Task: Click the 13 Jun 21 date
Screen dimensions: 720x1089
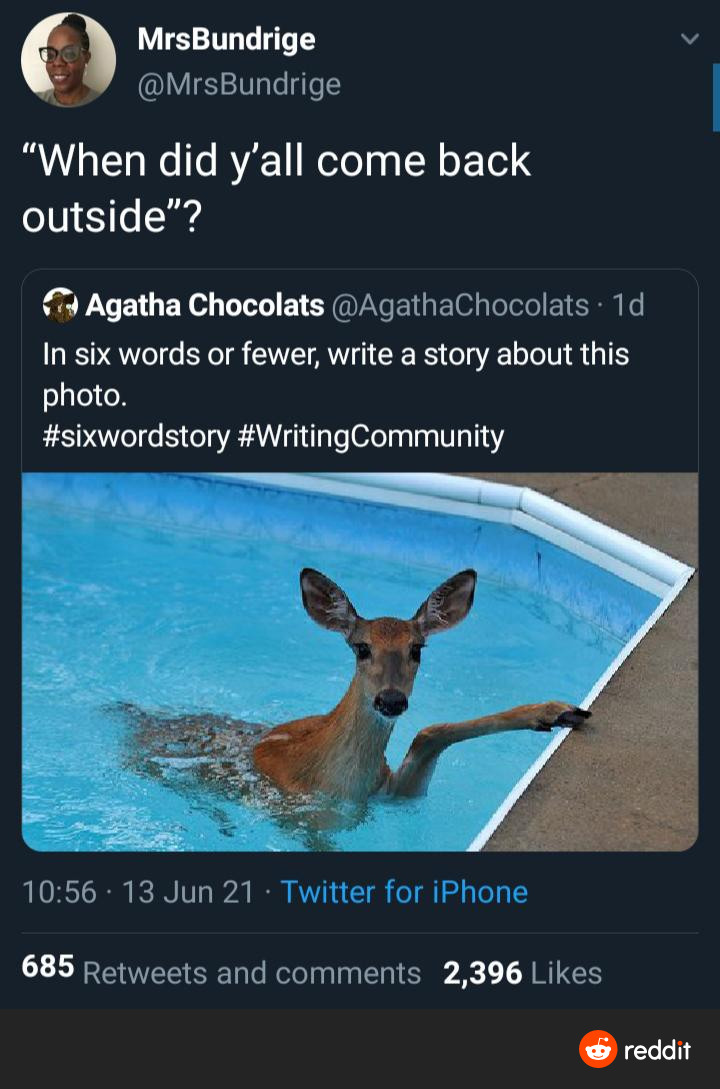Action: (188, 891)
